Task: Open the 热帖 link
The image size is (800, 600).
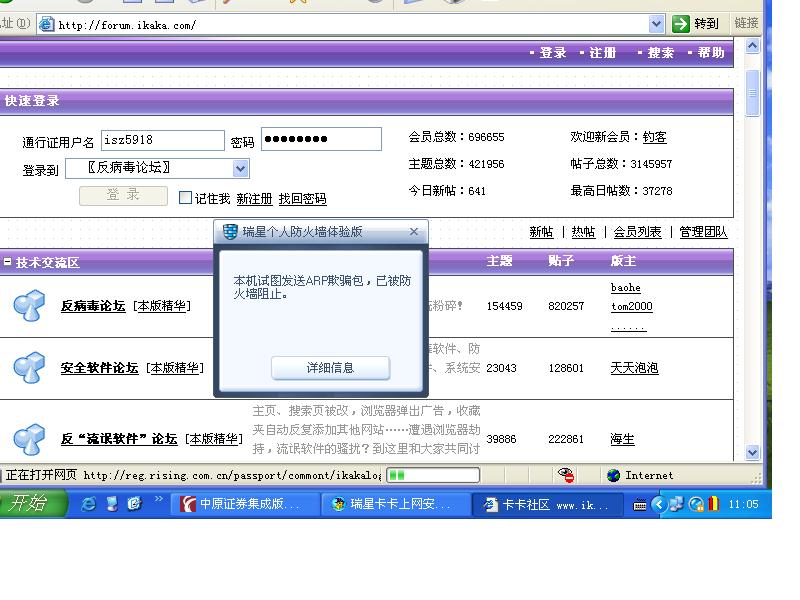Action: (583, 232)
